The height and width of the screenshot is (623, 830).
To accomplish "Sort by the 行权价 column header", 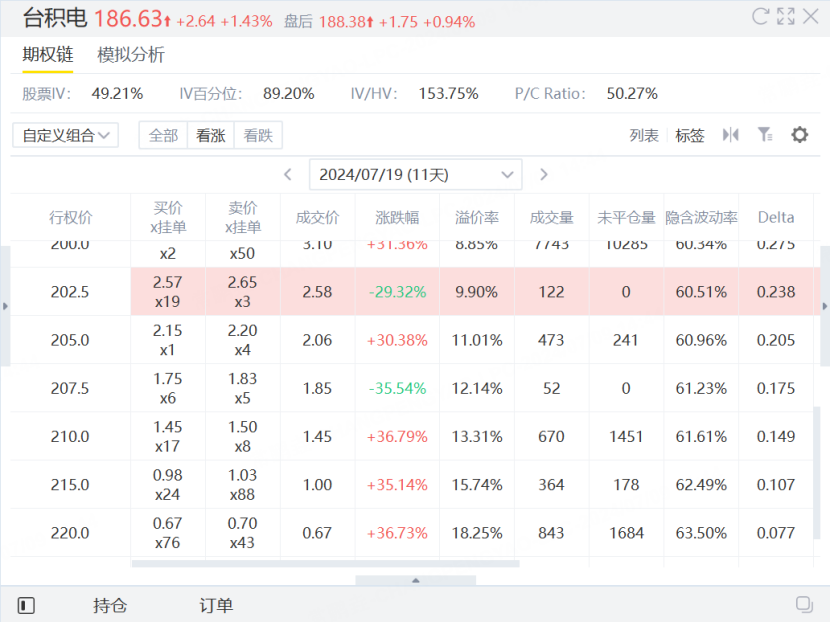I will (x=70, y=218).
